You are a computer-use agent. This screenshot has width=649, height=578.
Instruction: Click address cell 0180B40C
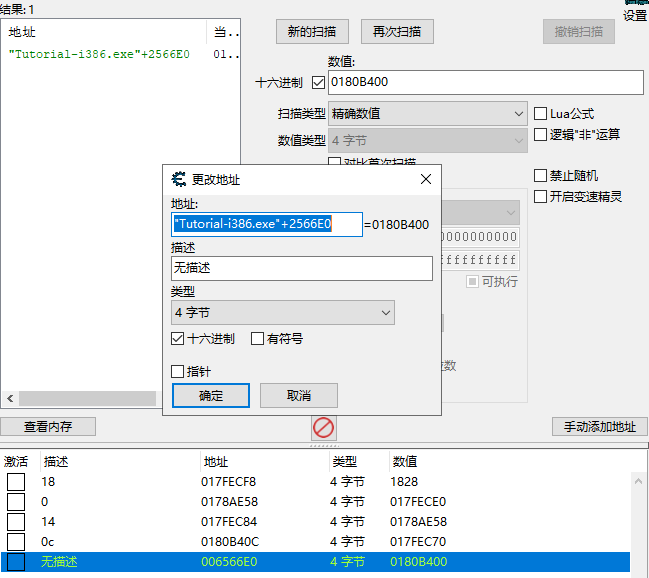tap(230, 542)
